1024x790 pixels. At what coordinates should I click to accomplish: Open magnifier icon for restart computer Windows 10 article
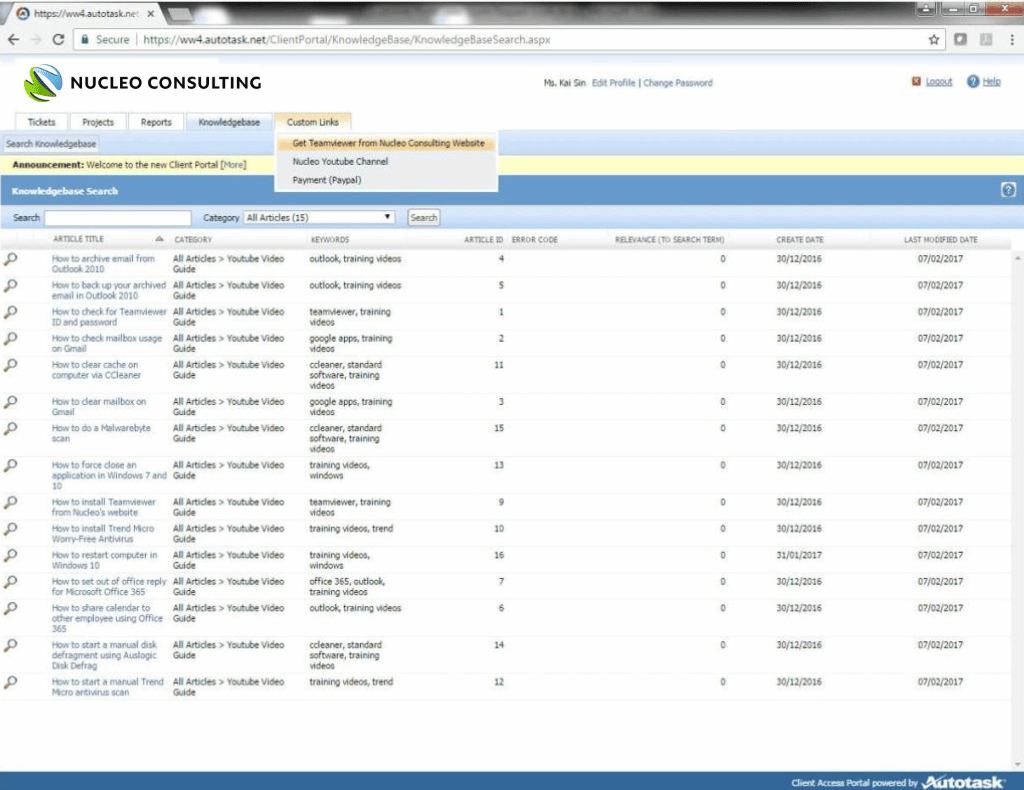[x=10, y=556]
